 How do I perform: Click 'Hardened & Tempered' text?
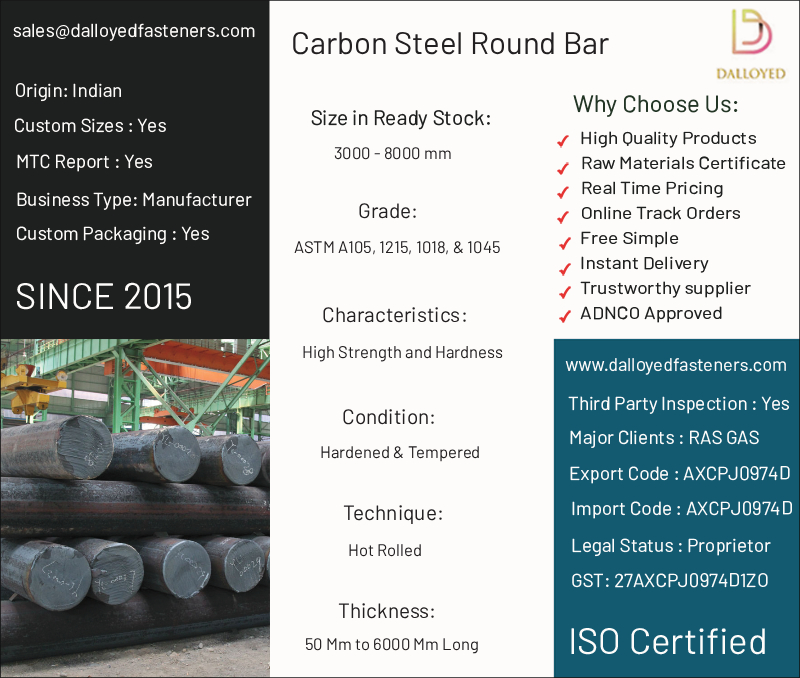[400, 453]
